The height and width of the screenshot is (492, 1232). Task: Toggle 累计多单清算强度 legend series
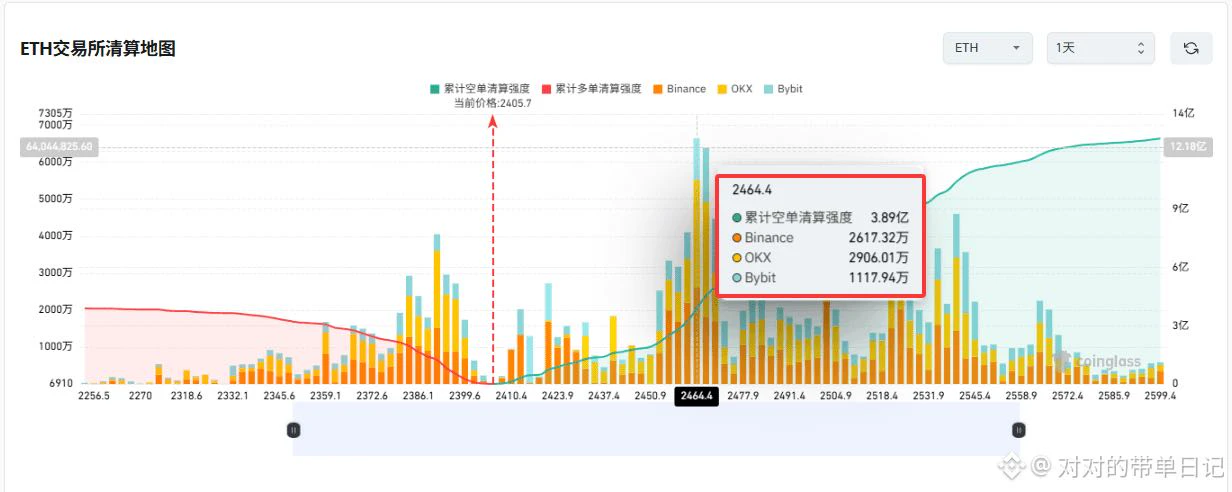591,89
